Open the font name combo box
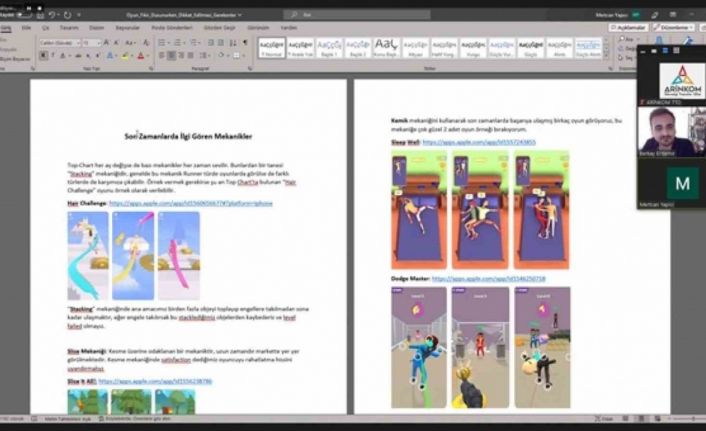Screen dimensions: 706x431 [x=59, y=42]
